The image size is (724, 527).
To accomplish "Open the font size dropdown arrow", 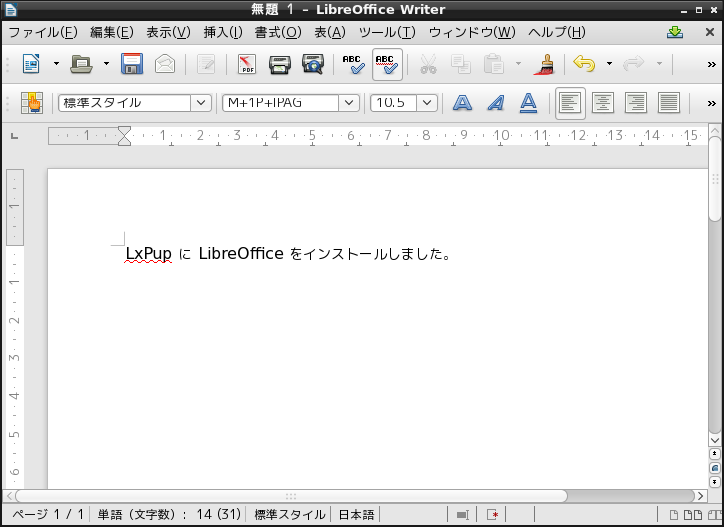I will click(x=427, y=103).
